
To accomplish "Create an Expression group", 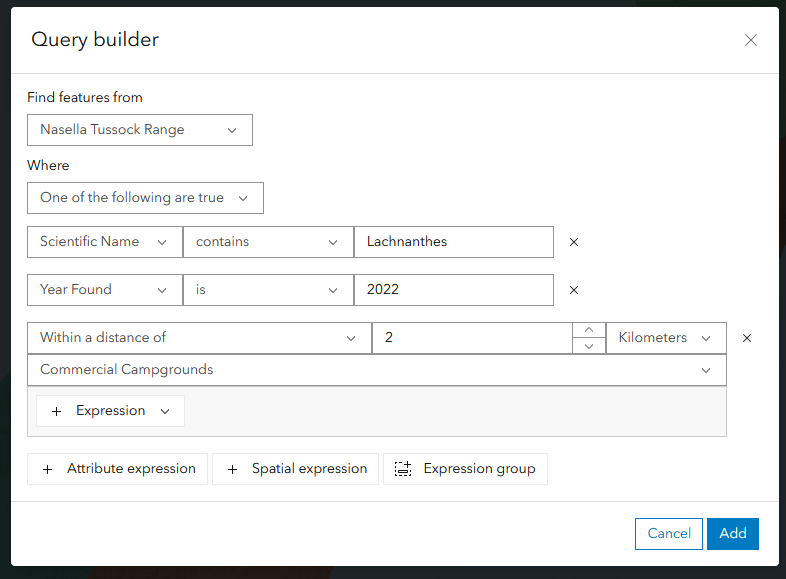I will [x=465, y=469].
